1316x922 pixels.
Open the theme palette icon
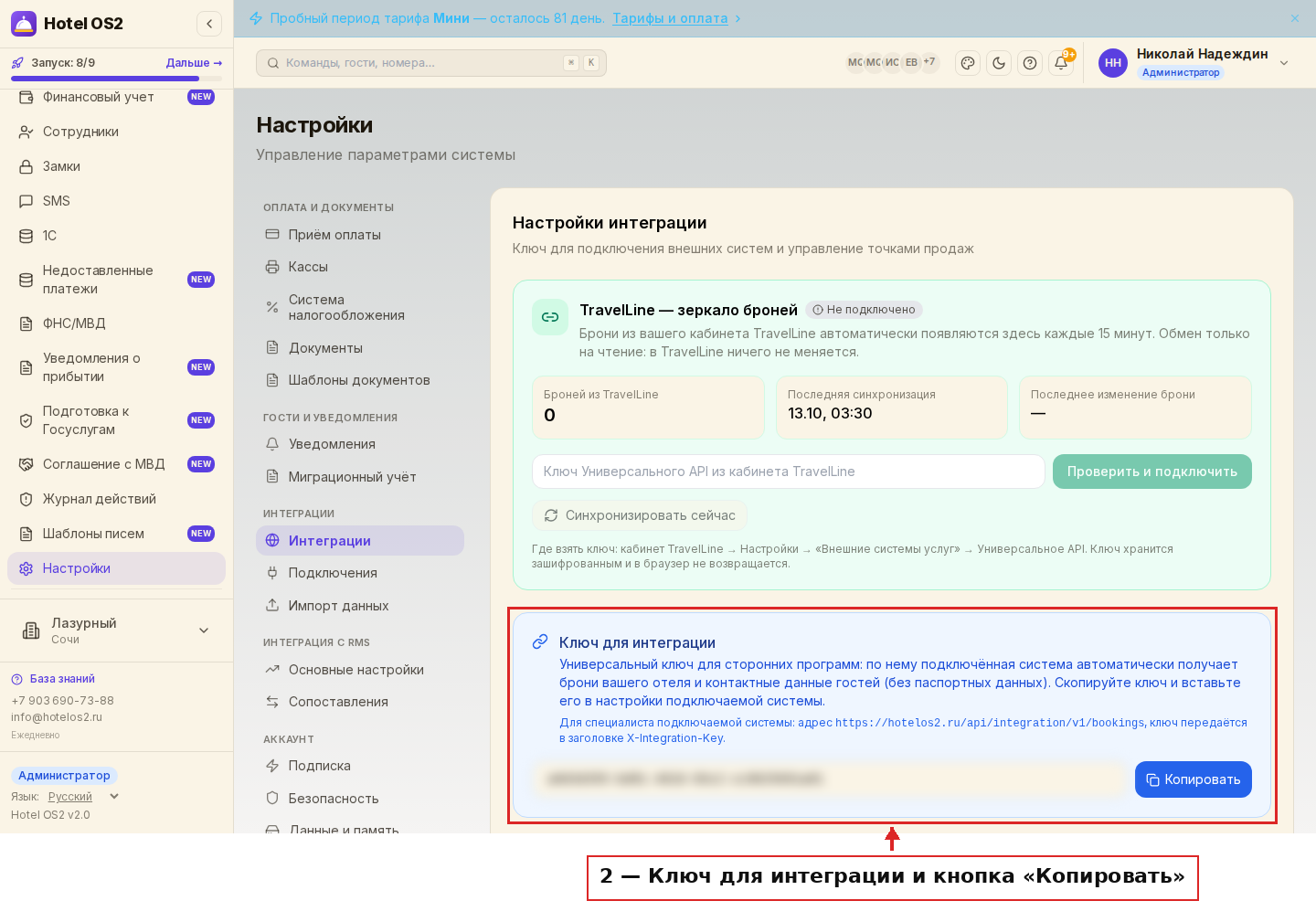968,63
